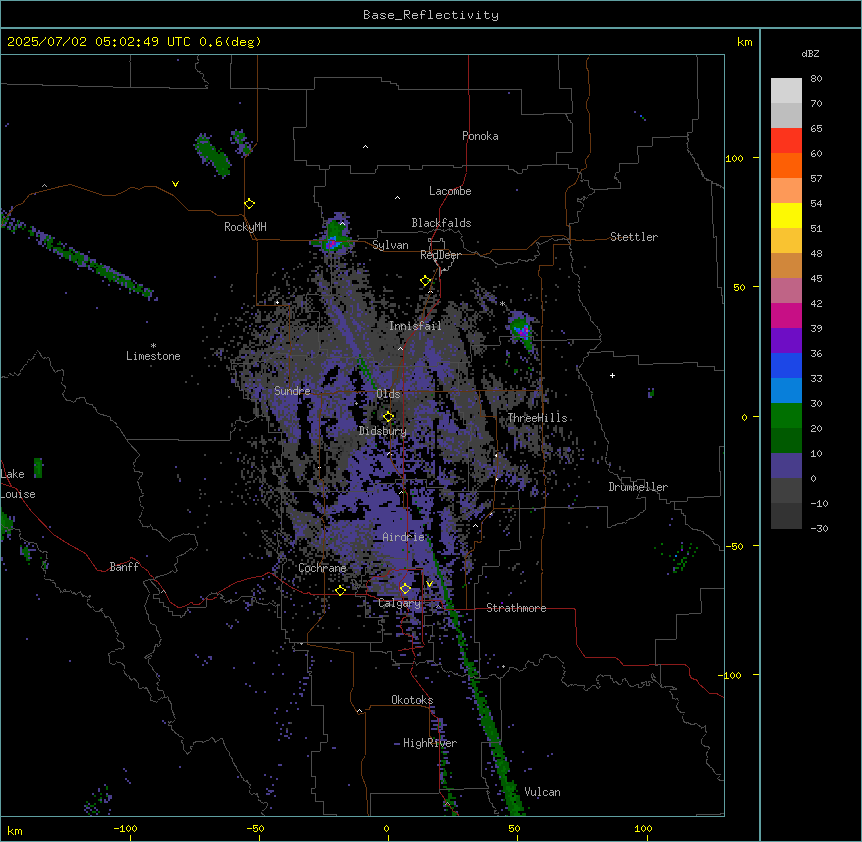Click the HighRiver label
Screen dimensions: 862x842
click(430, 743)
